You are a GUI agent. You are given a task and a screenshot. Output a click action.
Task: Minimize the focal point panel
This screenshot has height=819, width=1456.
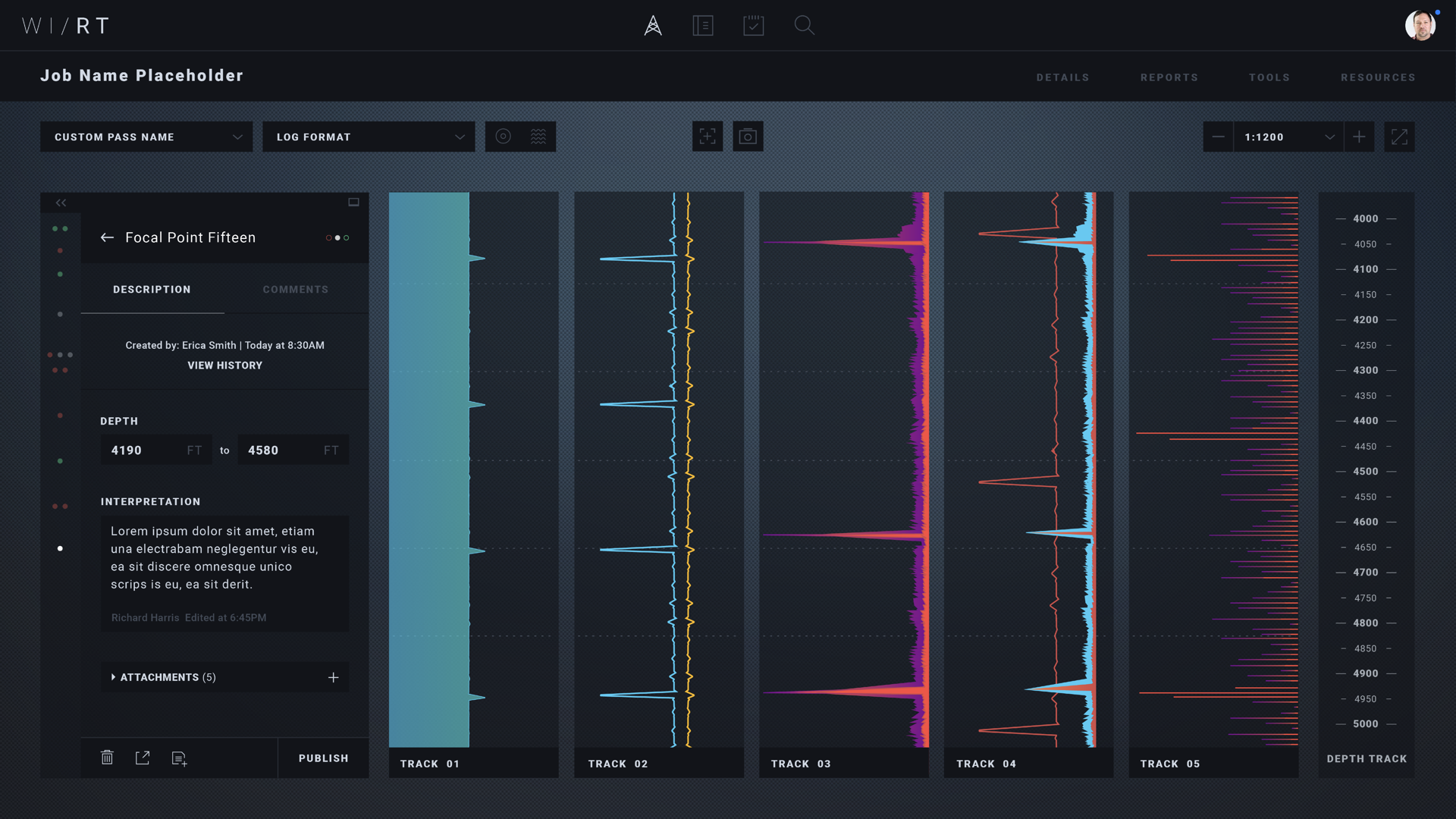coord(353,202)
